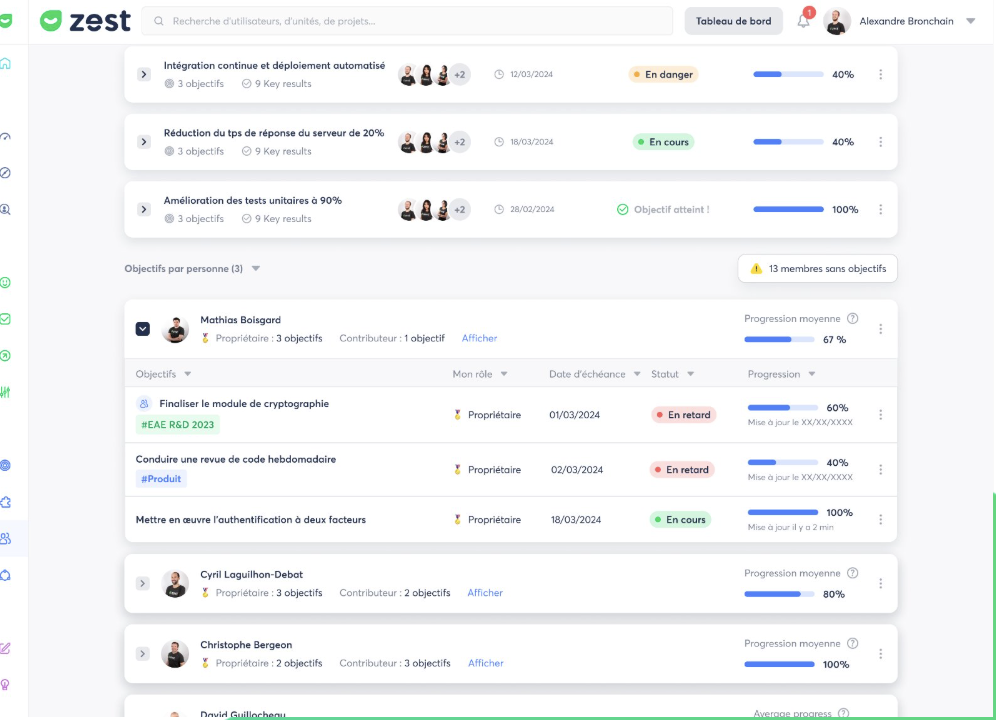This screenshot has width=996, height=720.
Task: Select the puzzle piece sidebar icon
Action: (6, 502)
